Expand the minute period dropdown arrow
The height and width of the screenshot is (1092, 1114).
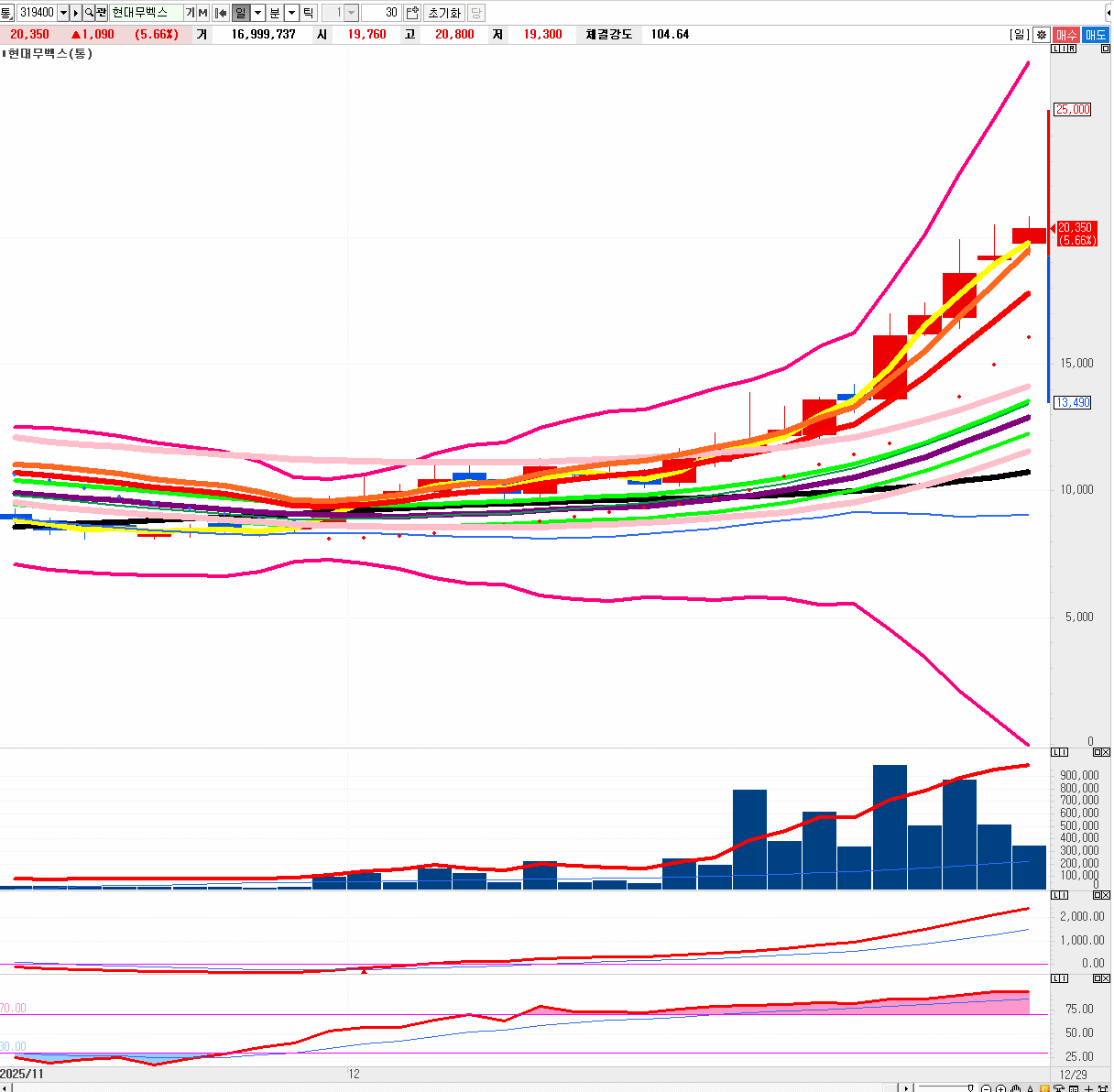pos(291,13)
